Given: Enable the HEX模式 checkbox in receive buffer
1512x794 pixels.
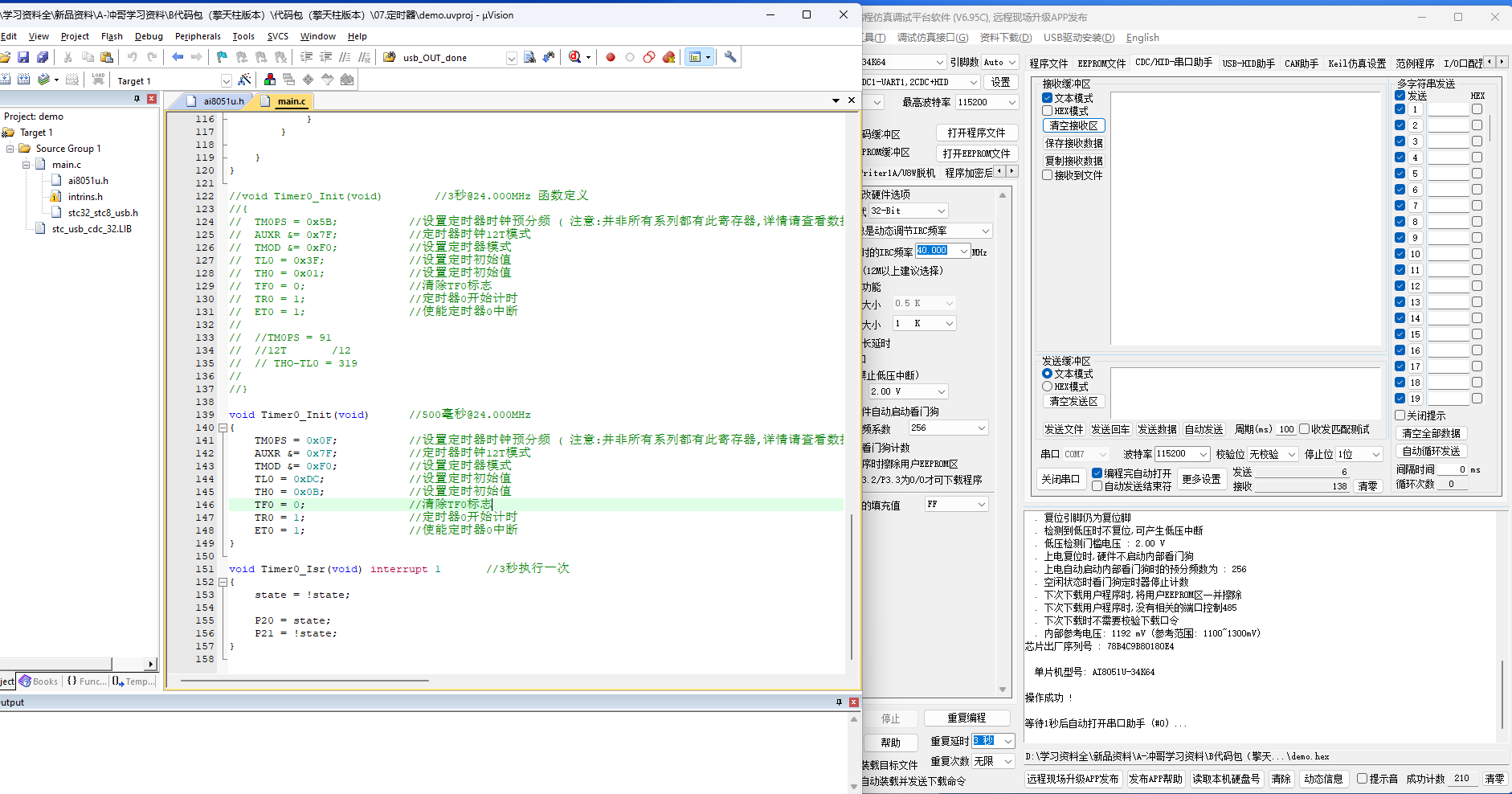Looking at the screenshot, I should (x=1048, y=111).
